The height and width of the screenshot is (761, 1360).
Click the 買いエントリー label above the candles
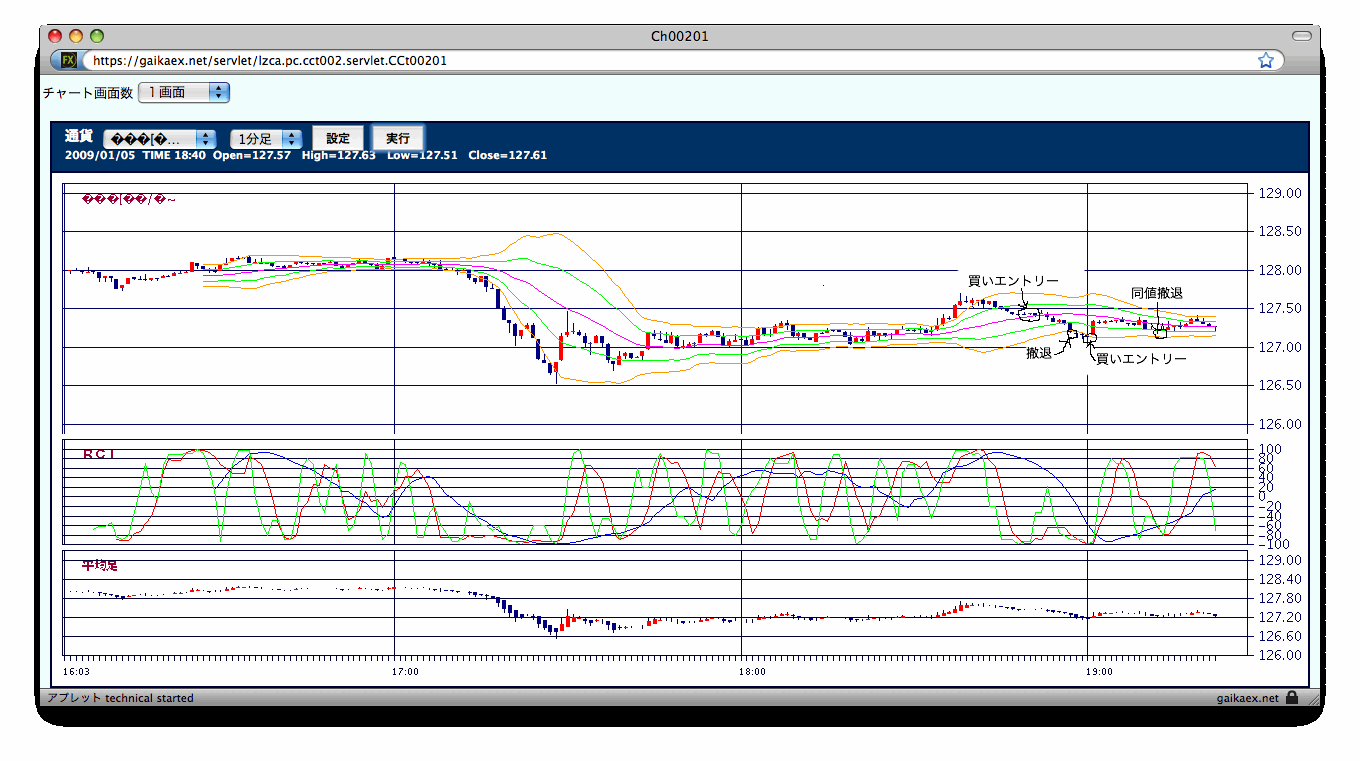click(x=1013, y=281)
